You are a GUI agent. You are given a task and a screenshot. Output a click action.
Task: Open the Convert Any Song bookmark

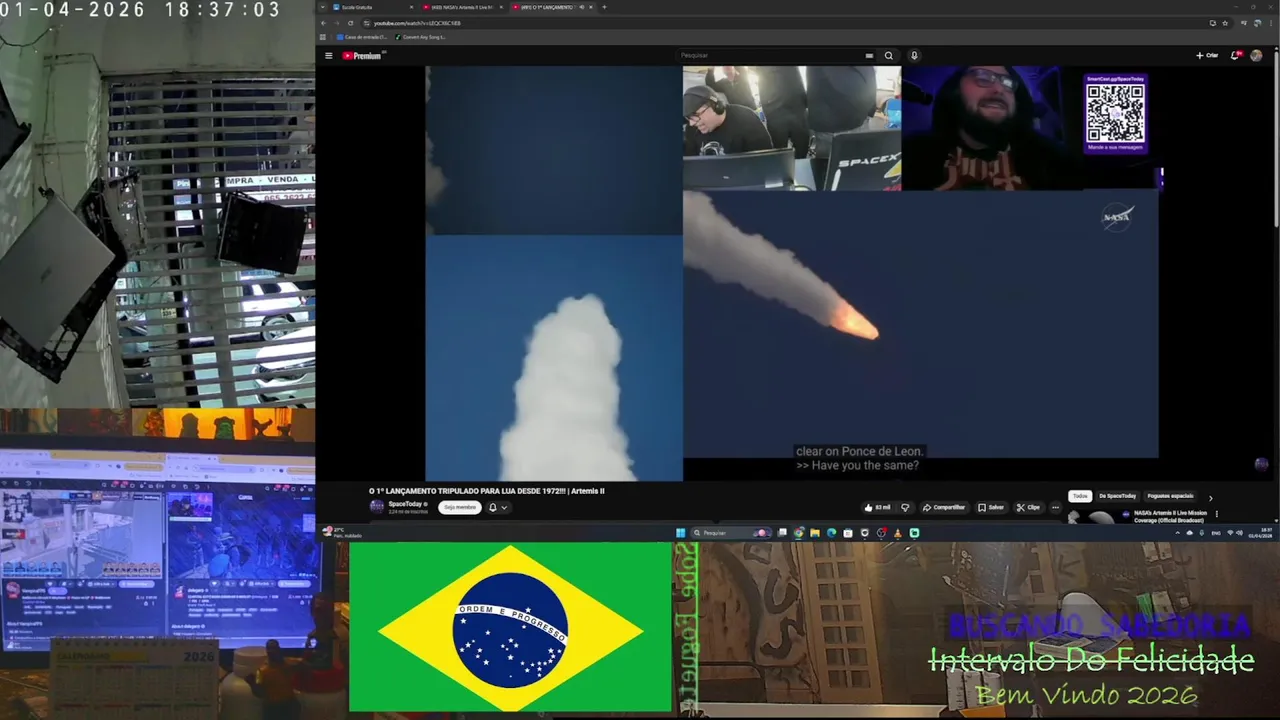coord(420,37)
